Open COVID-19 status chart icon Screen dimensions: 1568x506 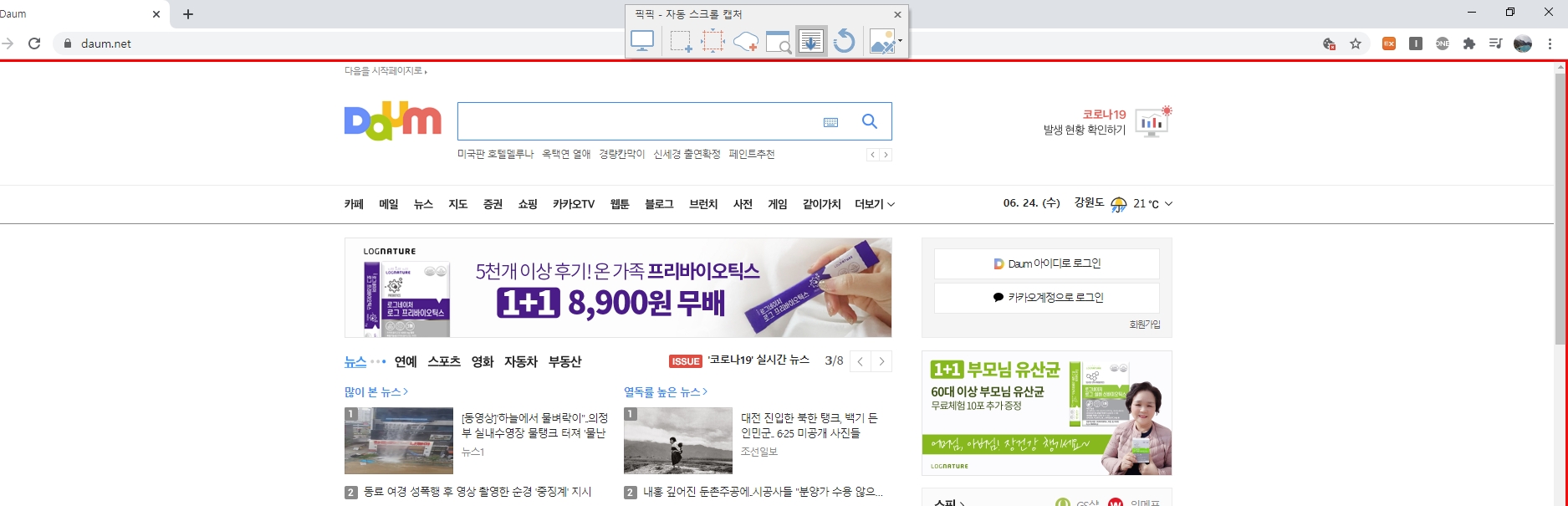pyautogui.click(x=1153, y=122)
